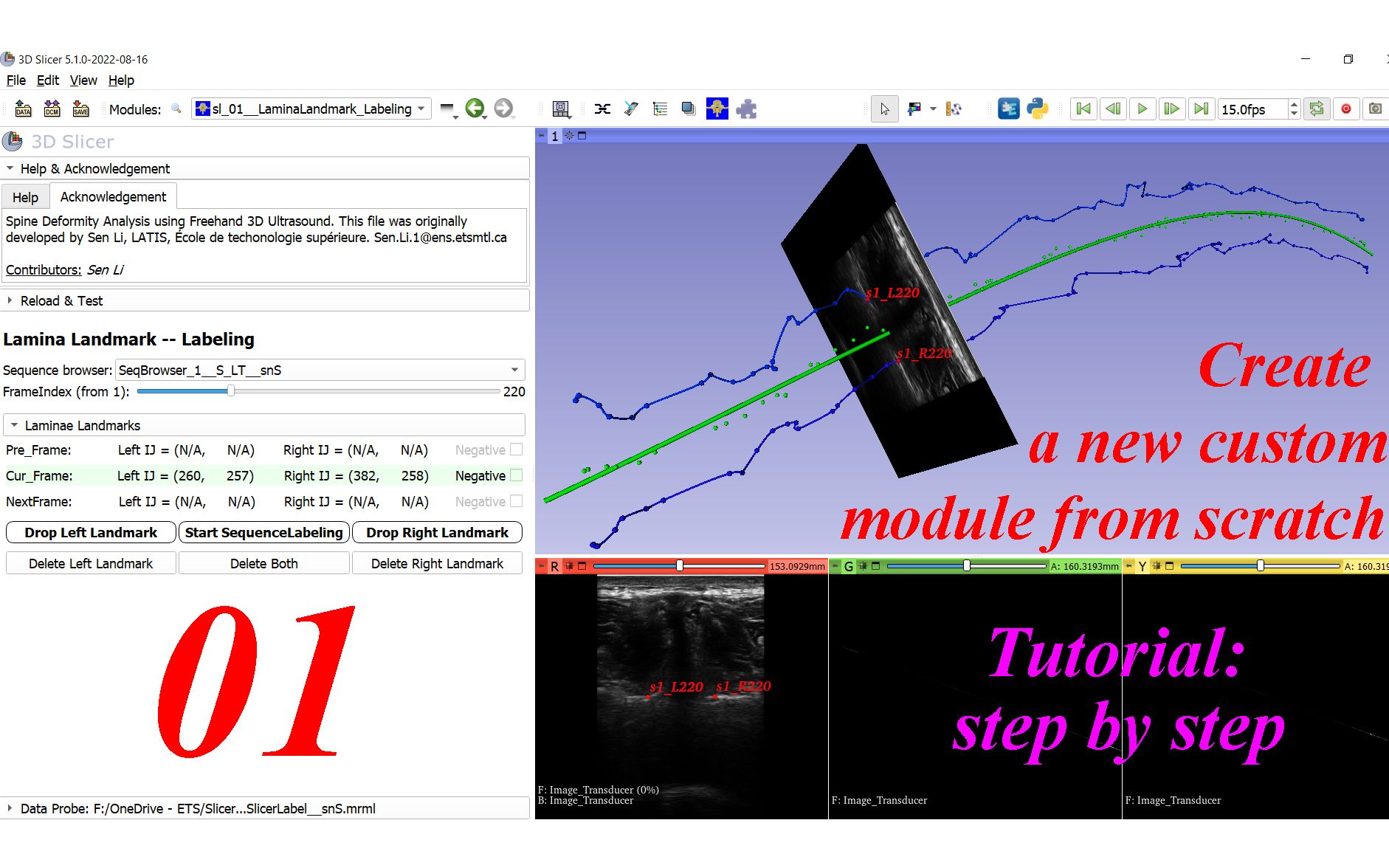Check the Negative checkbox for Cur_Frame

point(515,476)
